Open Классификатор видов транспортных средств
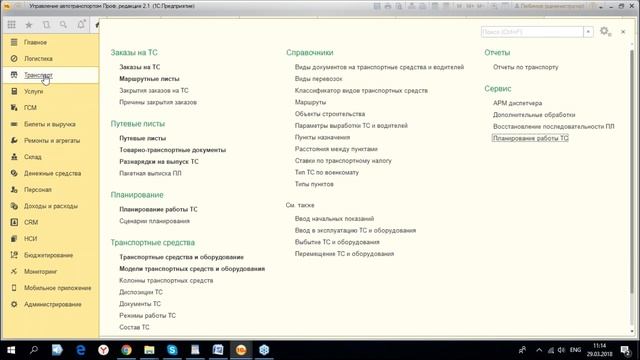The image size is (640, 360). point(361,91)
